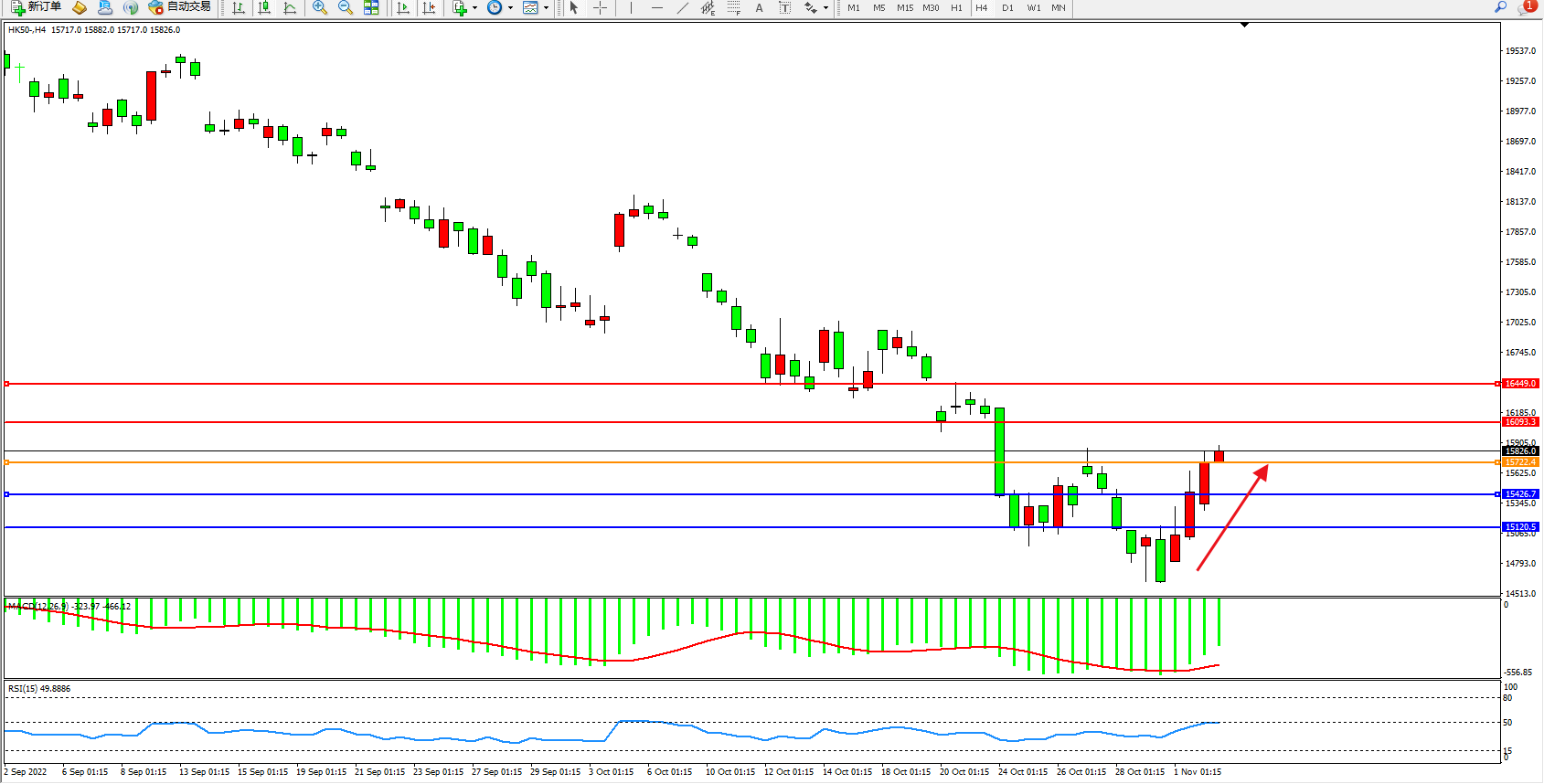
Task: Click the orange 15722.4 price line label
Action: click(x=1520, y=462)
